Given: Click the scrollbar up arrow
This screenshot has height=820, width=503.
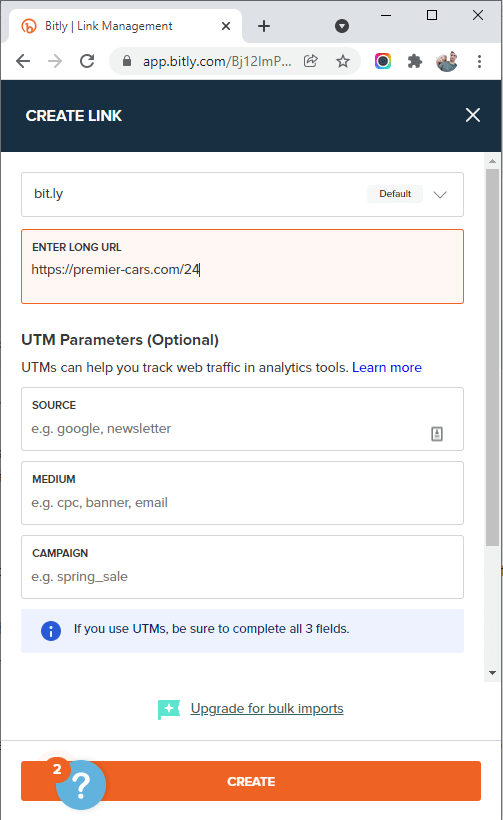Looking at the screenshot, I should [492, 161].
